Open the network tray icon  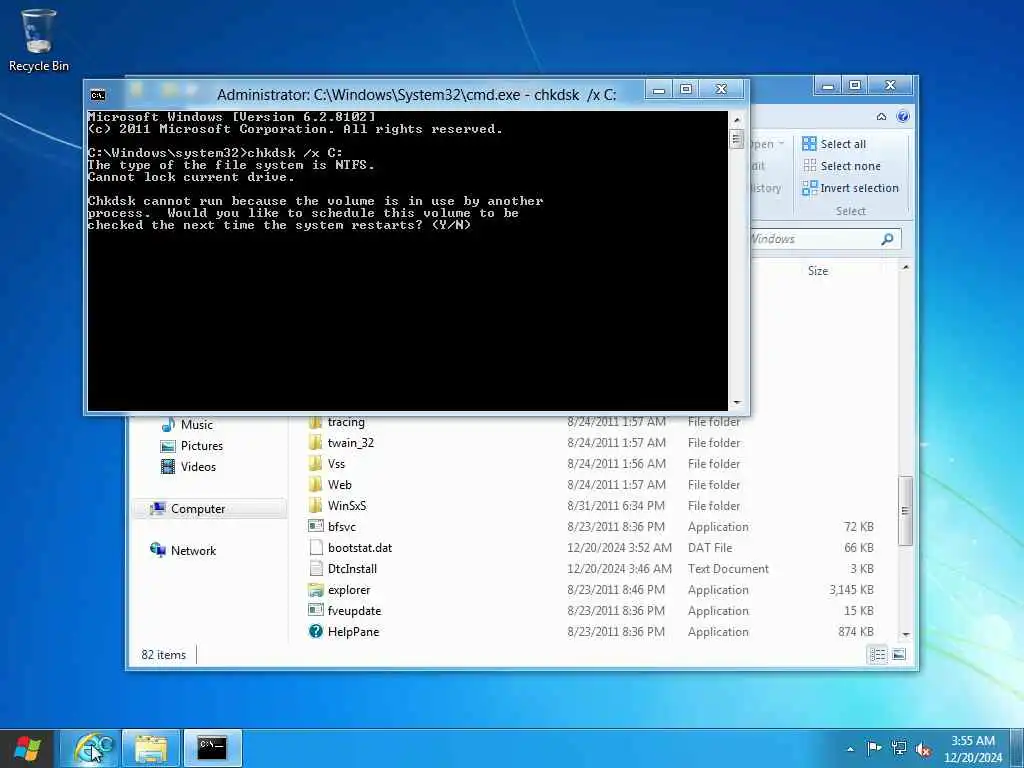899,748
